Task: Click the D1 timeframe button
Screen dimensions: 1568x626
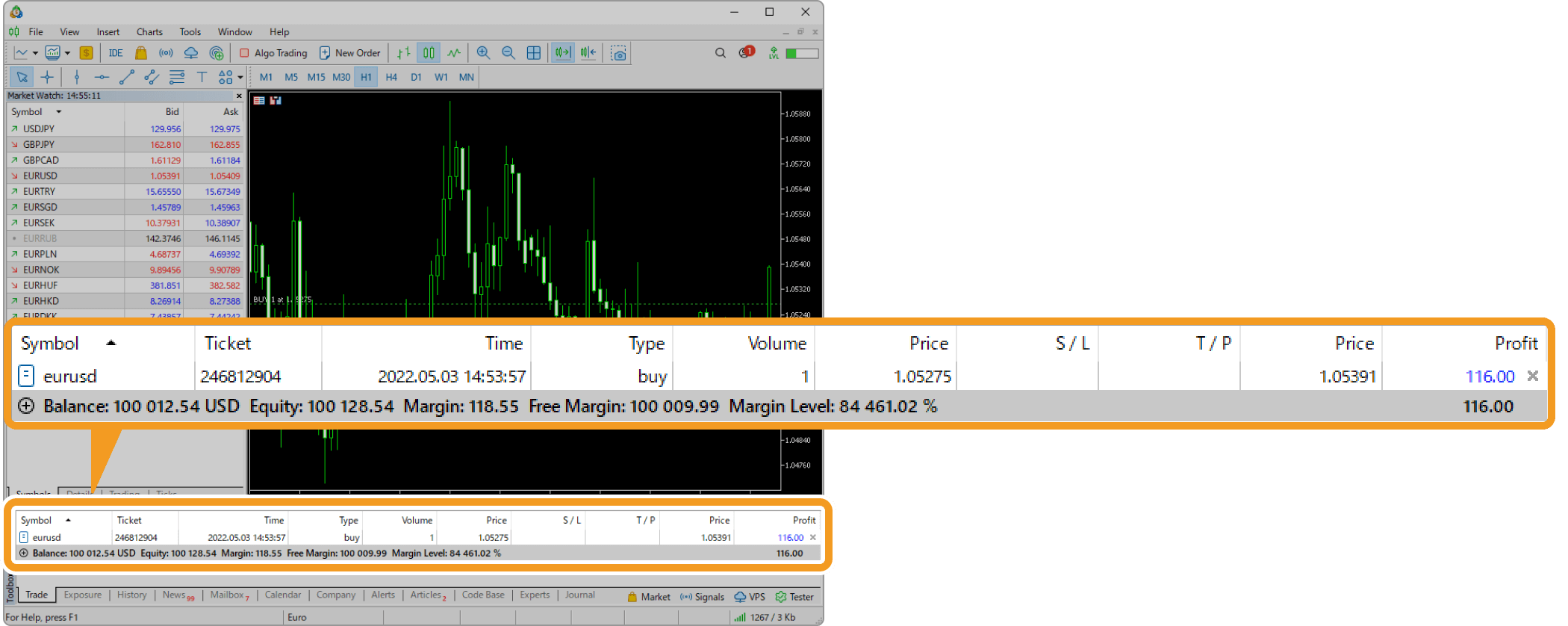Action: [416, 77]
